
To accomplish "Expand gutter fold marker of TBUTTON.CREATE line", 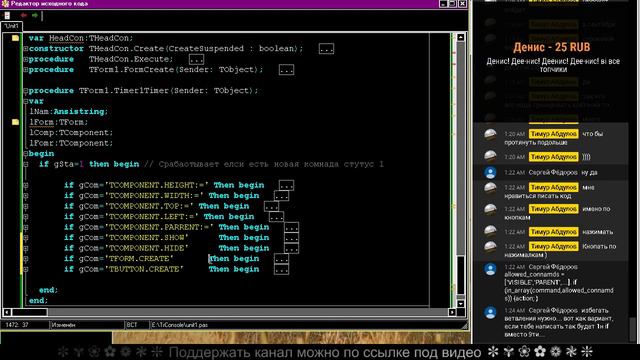I will click(26, 269).
